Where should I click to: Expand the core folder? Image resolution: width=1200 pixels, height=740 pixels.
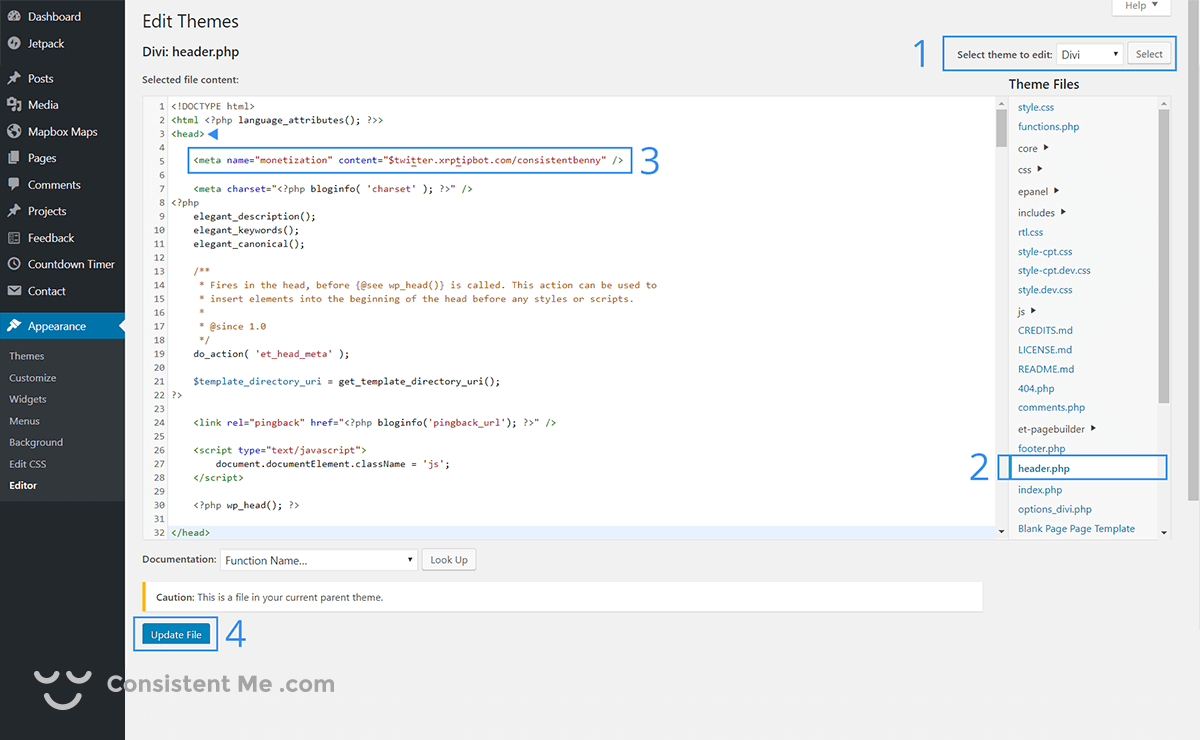1033,148
